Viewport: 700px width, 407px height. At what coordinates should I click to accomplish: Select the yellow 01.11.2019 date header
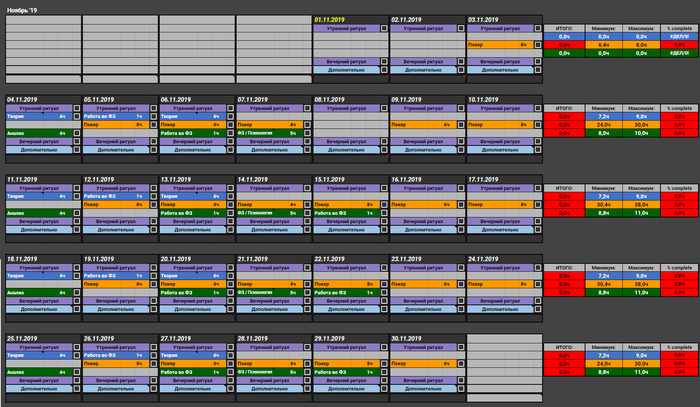coord(350,20)
